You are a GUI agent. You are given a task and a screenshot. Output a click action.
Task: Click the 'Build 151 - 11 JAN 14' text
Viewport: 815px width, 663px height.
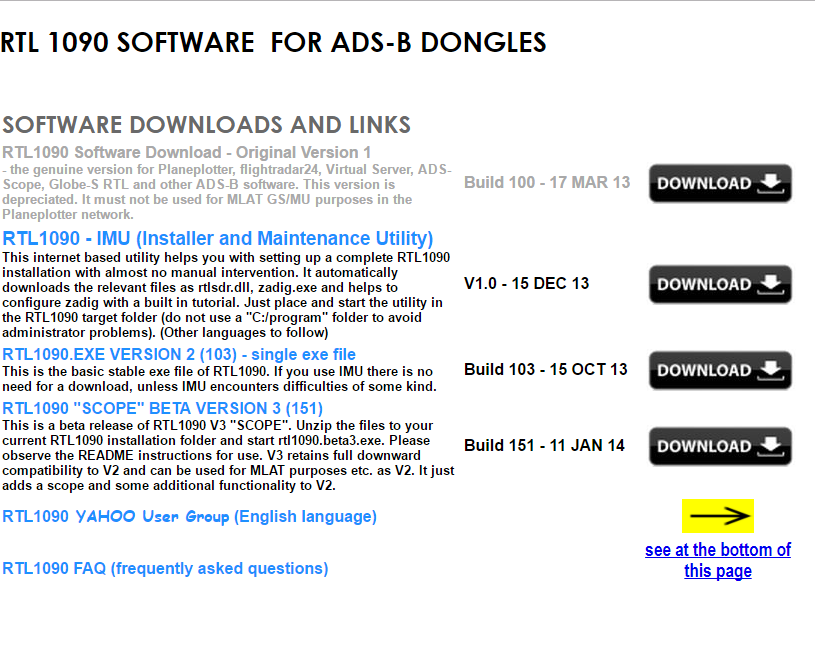(544, 445)
